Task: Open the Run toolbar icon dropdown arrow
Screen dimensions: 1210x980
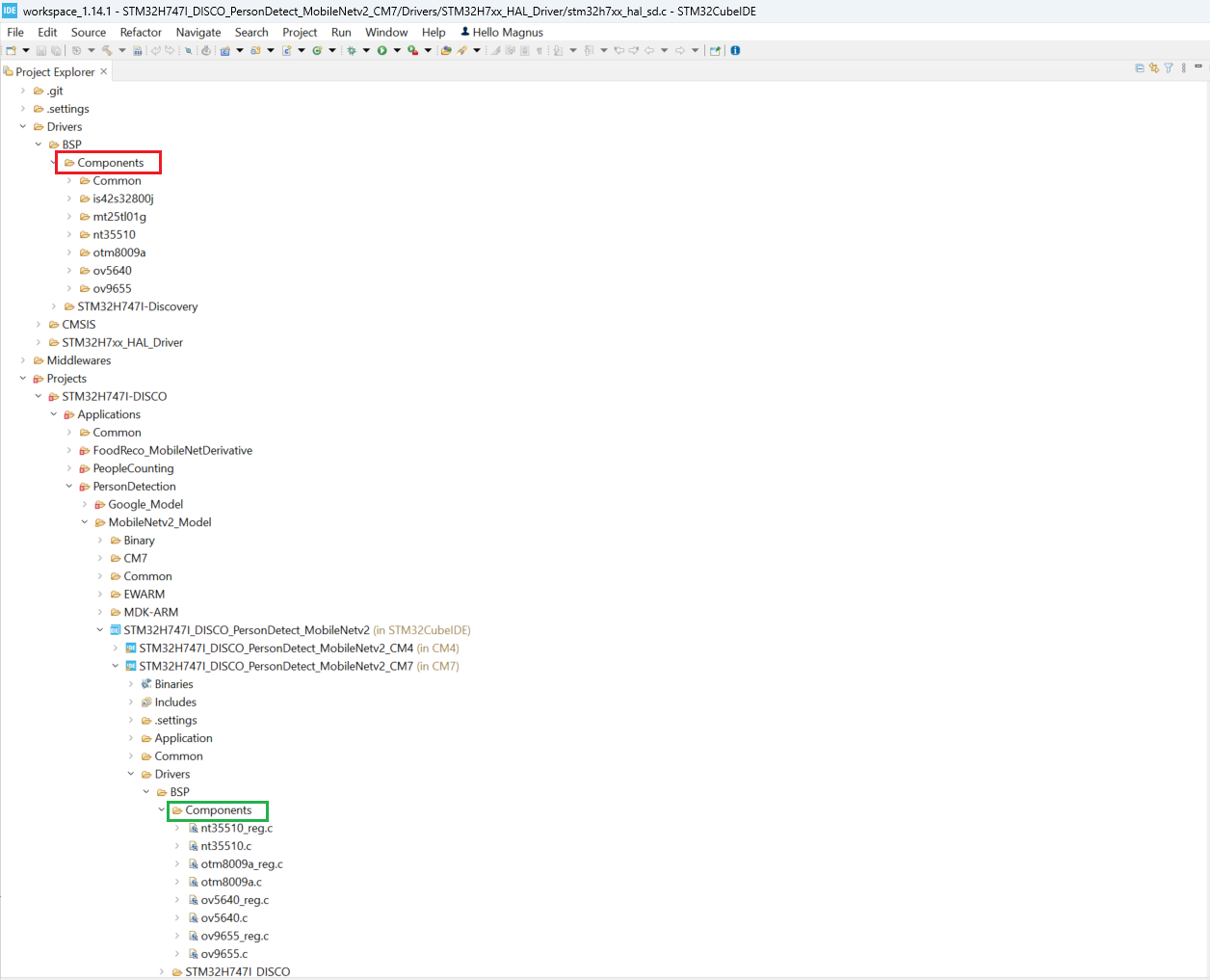Action: tap(396, 50)
